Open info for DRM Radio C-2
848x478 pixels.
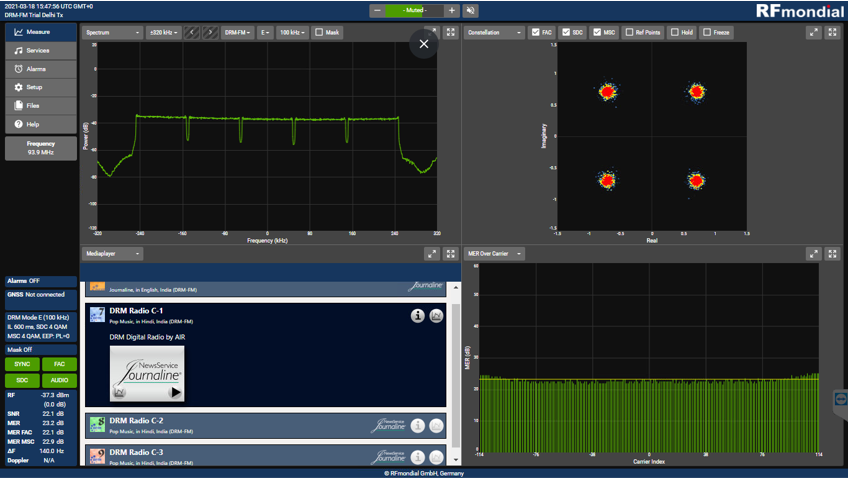coord(418,426)
